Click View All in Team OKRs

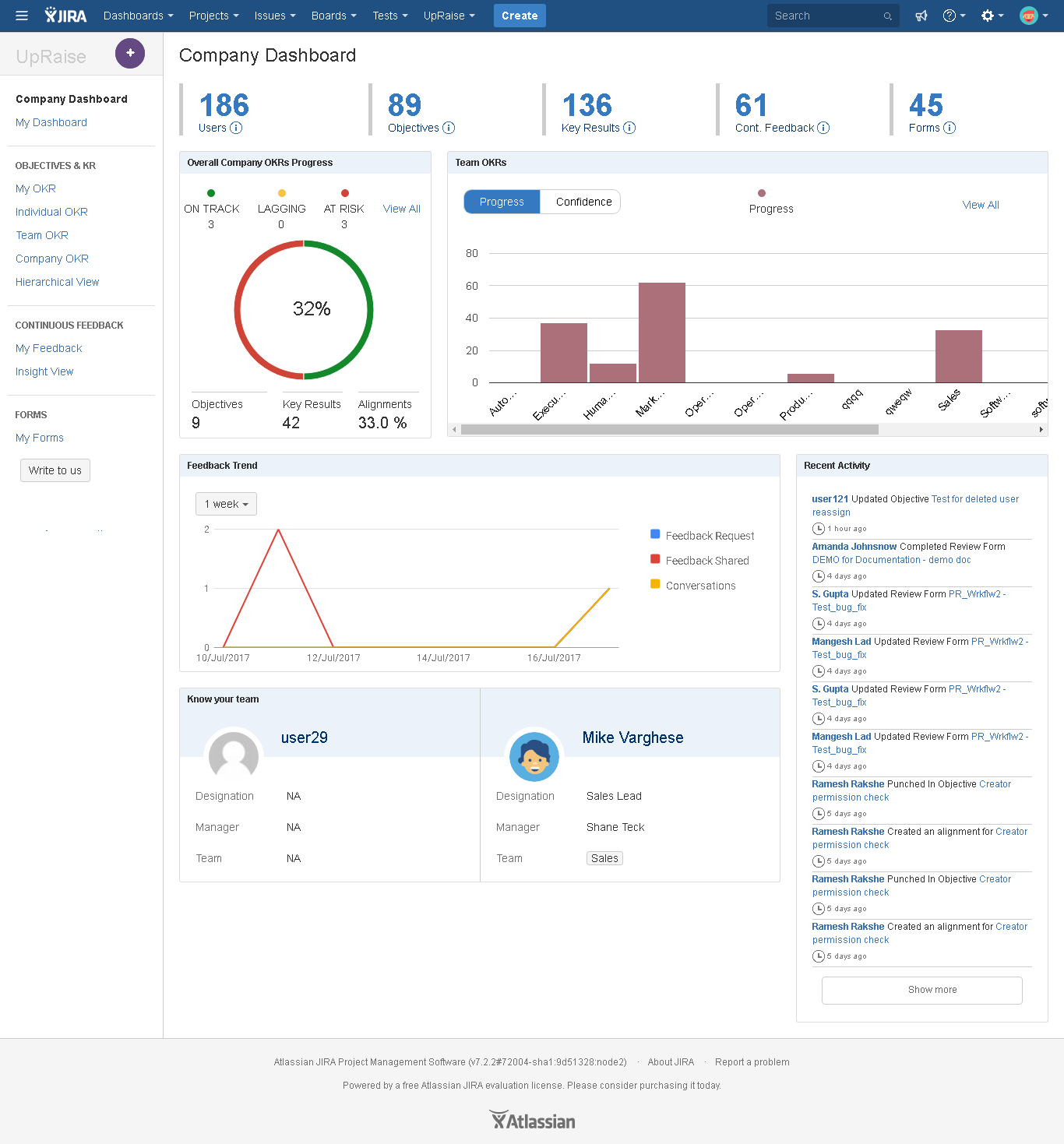pyautogui.click(x=981, y=205)
